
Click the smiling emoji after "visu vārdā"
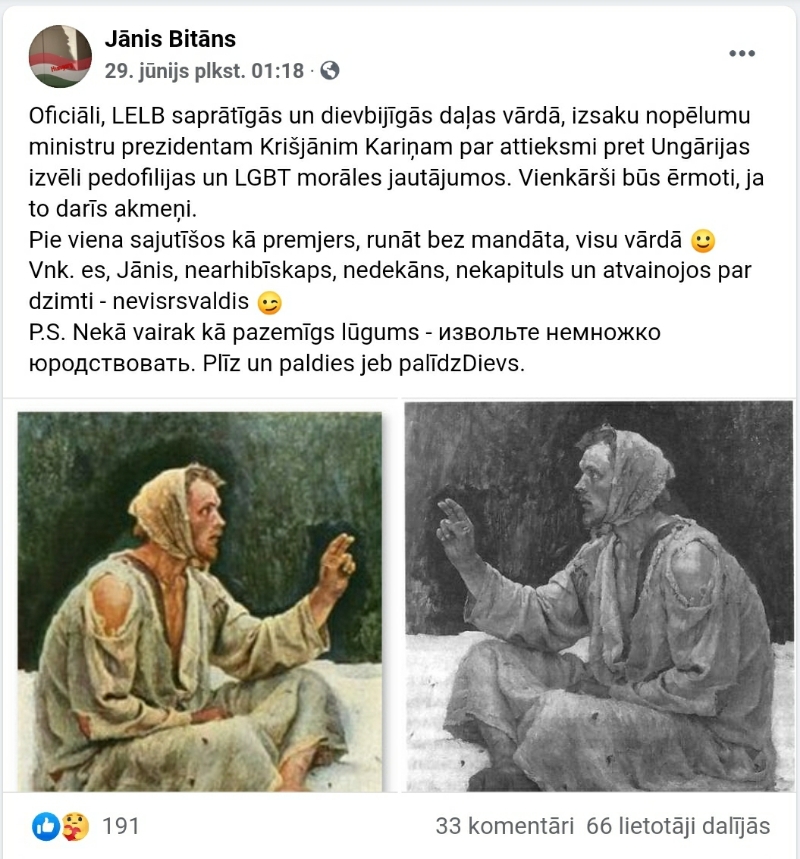703,240
